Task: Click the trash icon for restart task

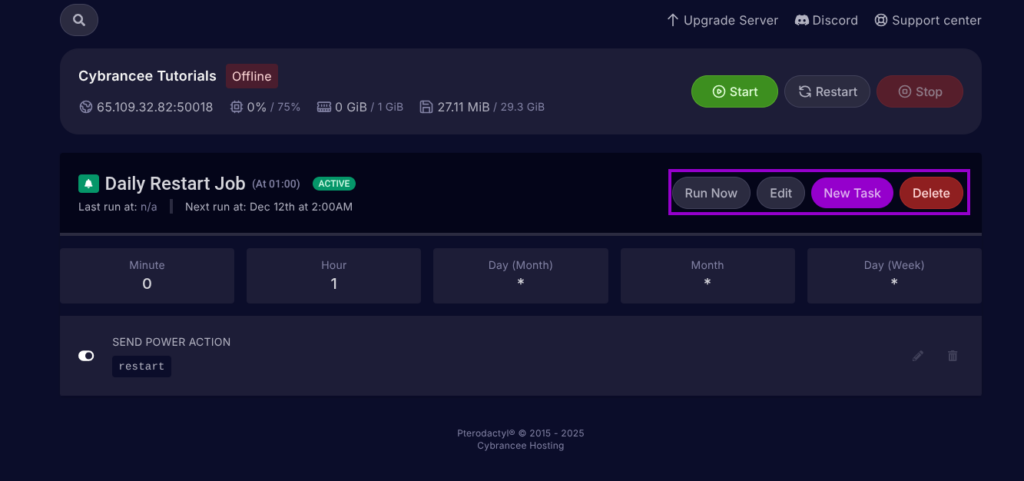Action: (x=953, y=356)
